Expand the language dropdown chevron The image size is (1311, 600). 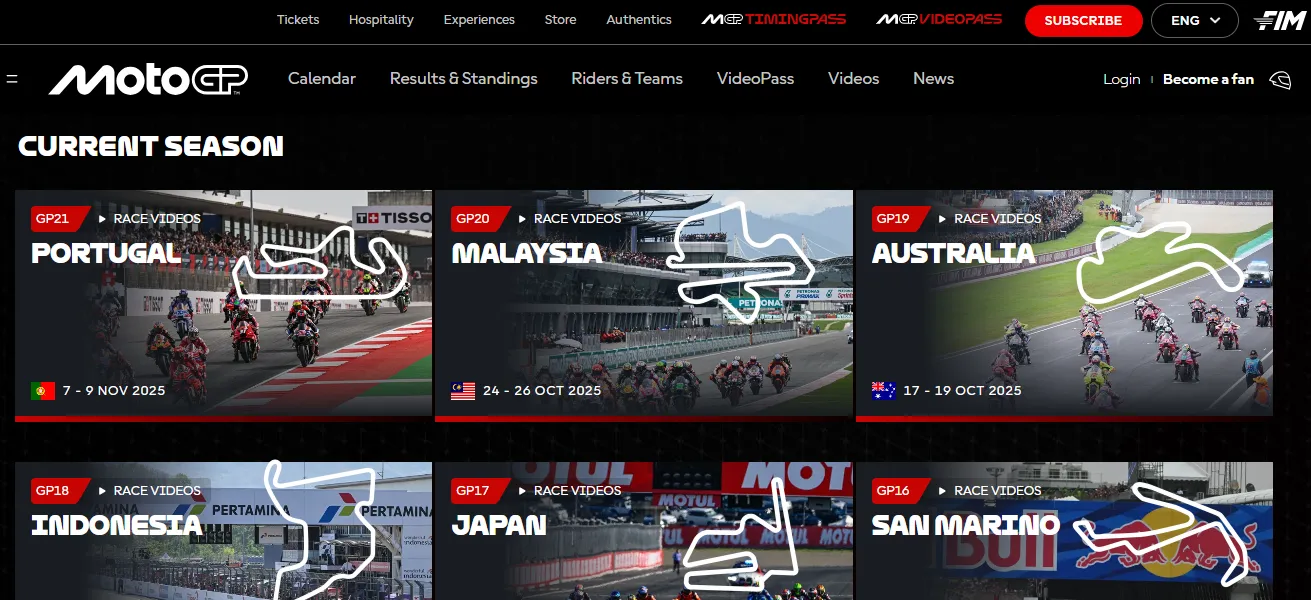(x=1214, y=20)
